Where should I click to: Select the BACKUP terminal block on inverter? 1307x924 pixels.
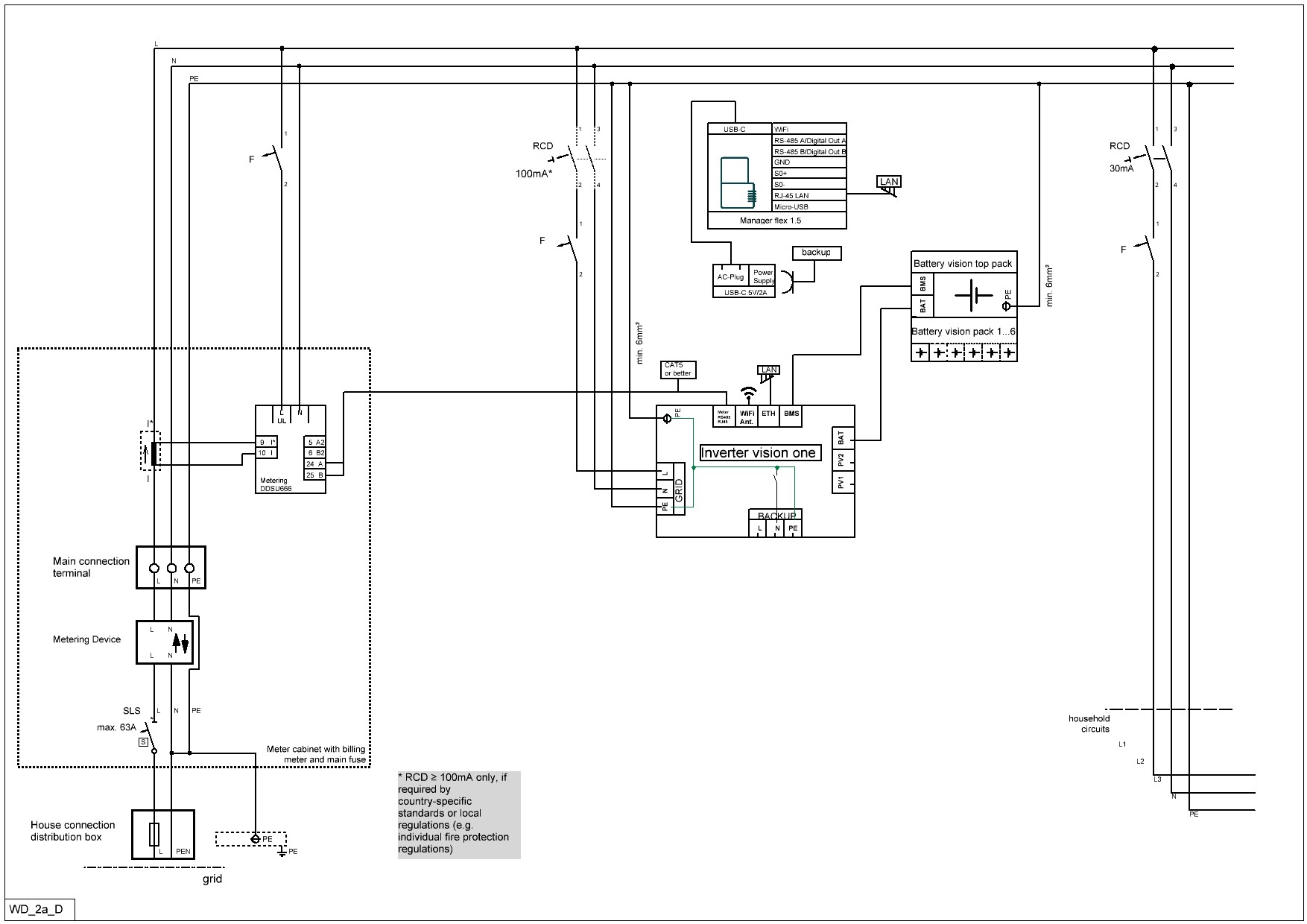click(776, 523)
